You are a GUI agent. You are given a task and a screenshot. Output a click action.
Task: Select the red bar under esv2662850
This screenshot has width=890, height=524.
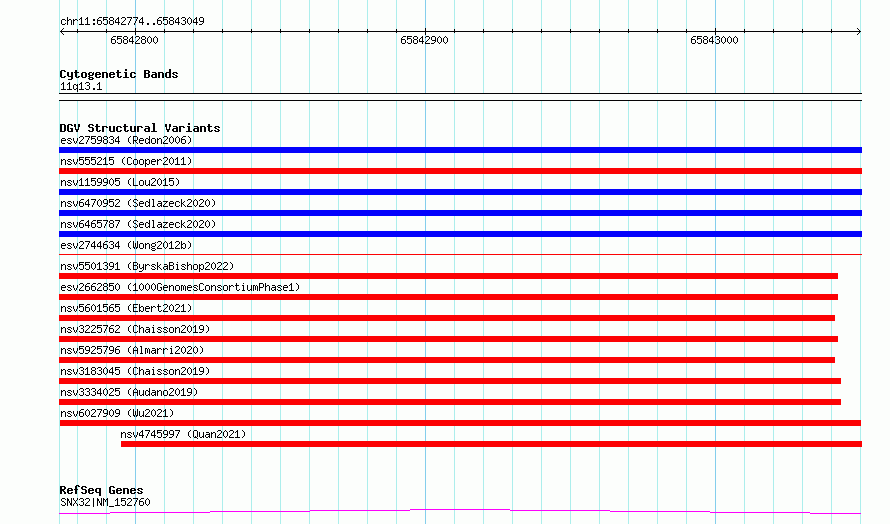[448, 297]
